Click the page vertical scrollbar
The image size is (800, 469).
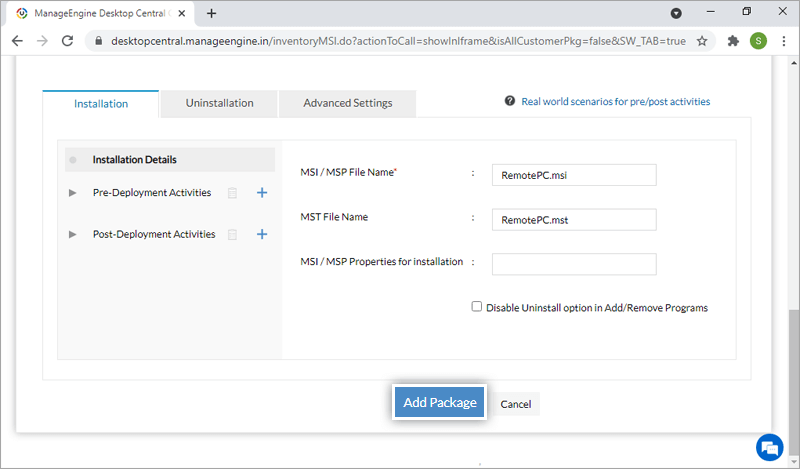coord(793,370)
